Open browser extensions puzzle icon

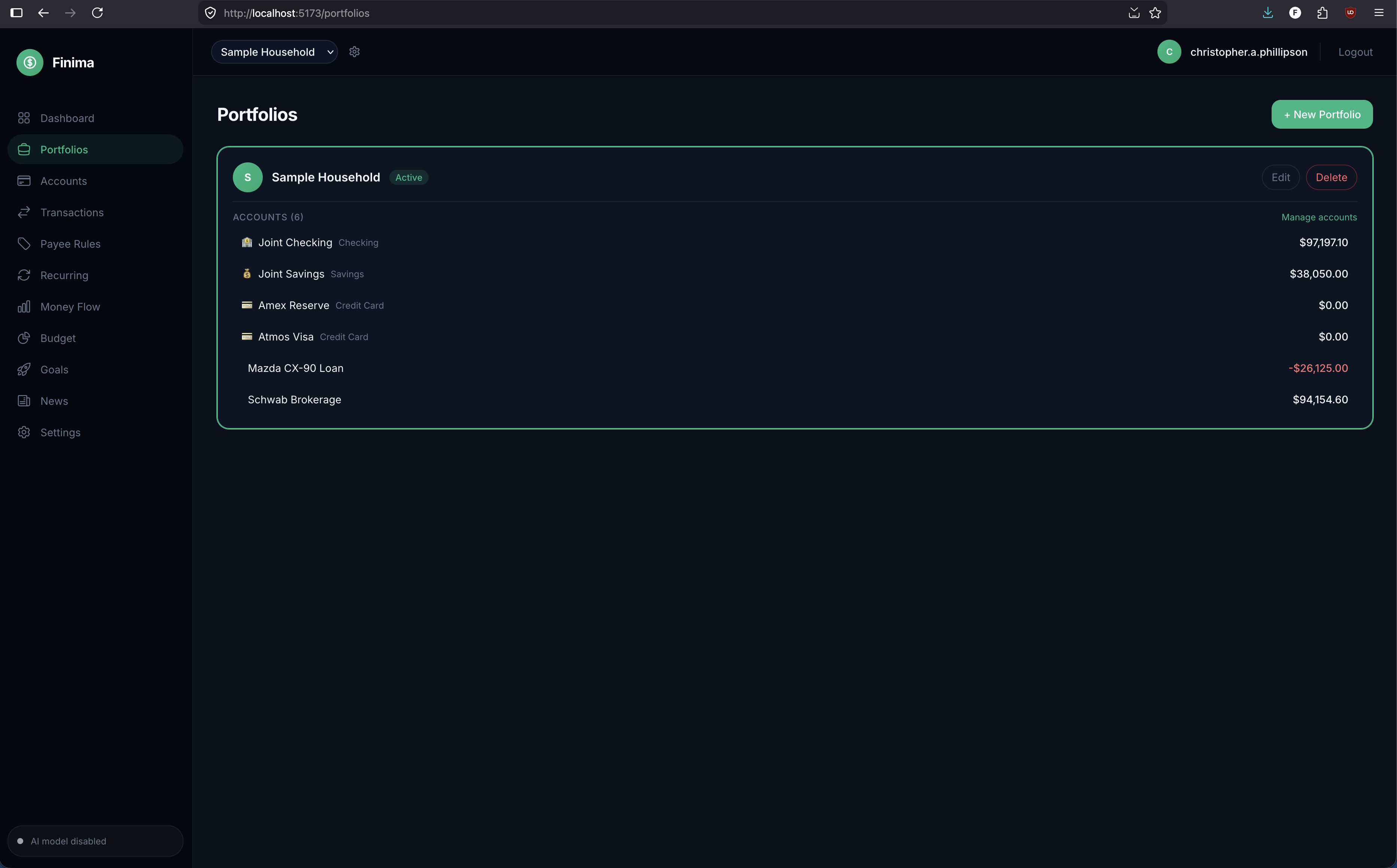tap(1323, 13)
